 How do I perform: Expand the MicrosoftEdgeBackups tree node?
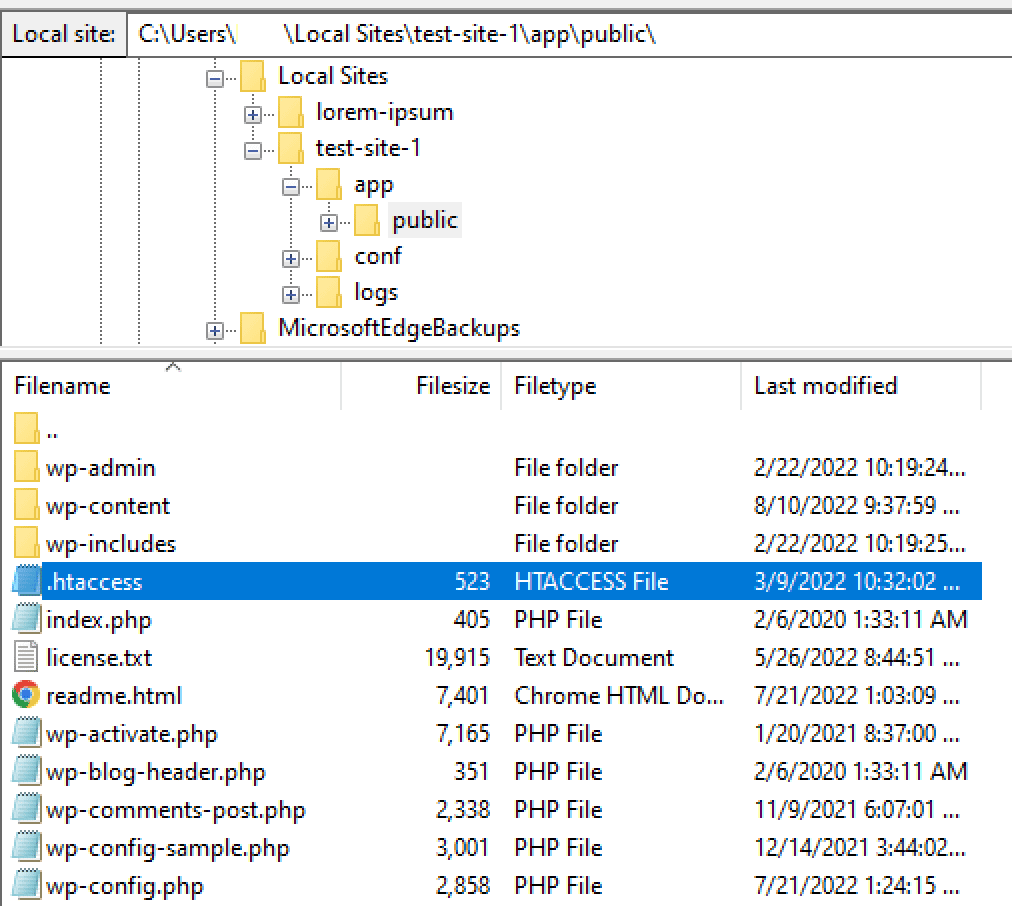coord(215,328)
